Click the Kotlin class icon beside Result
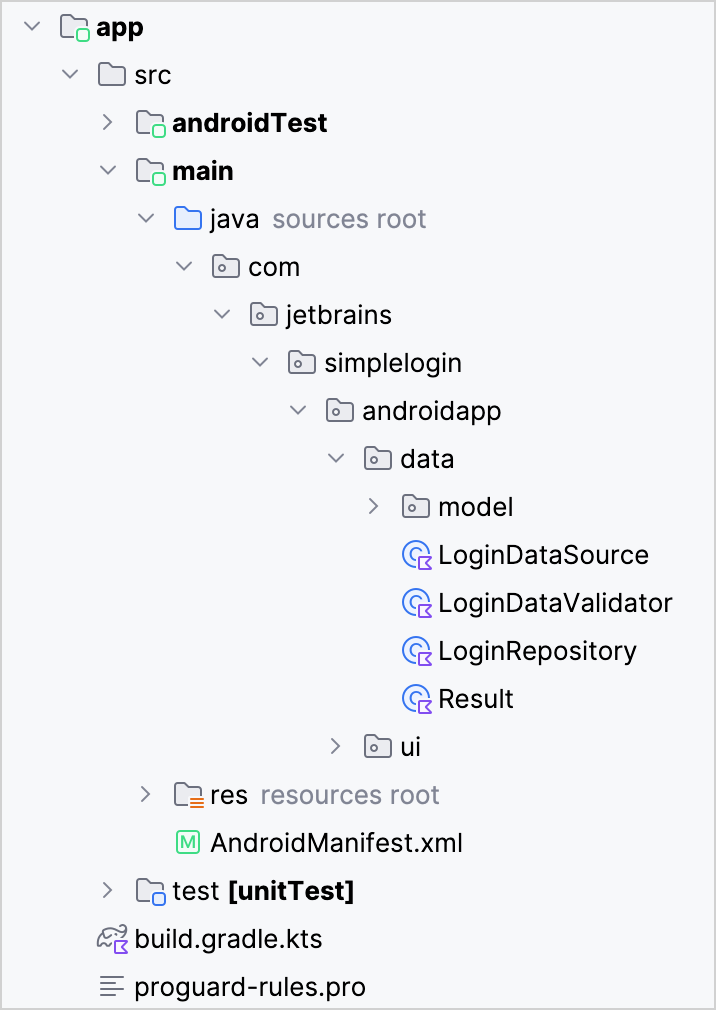This screenshot has height=1010, width=716. pyautogui.click(x=417, y=698)
